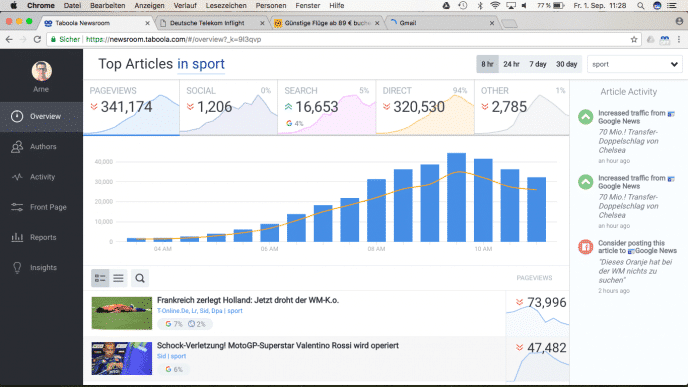688x387 pixels.
Task: Switch to the Deutsche Telekom Inflight tab
Action: point(212,23)
